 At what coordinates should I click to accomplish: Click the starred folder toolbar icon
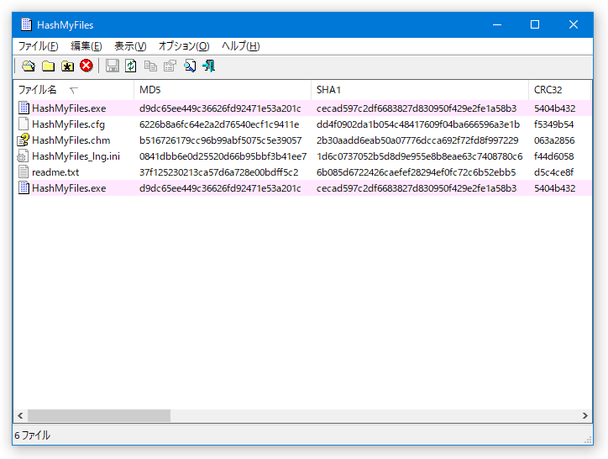67,66
